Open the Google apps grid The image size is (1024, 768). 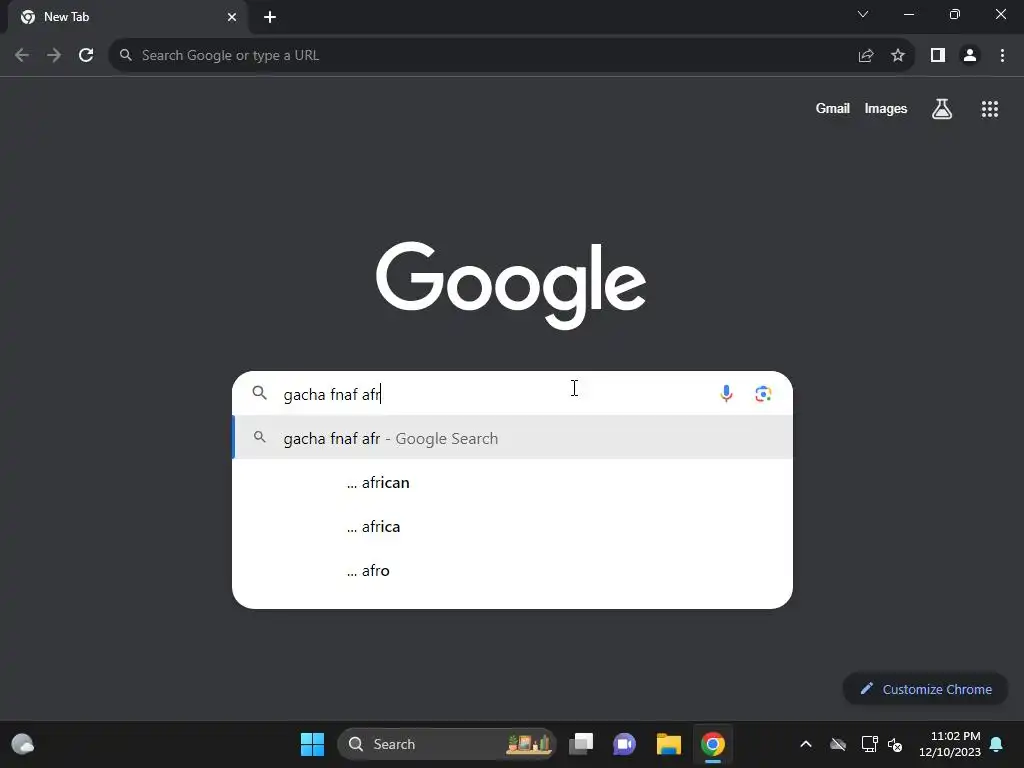989,109
